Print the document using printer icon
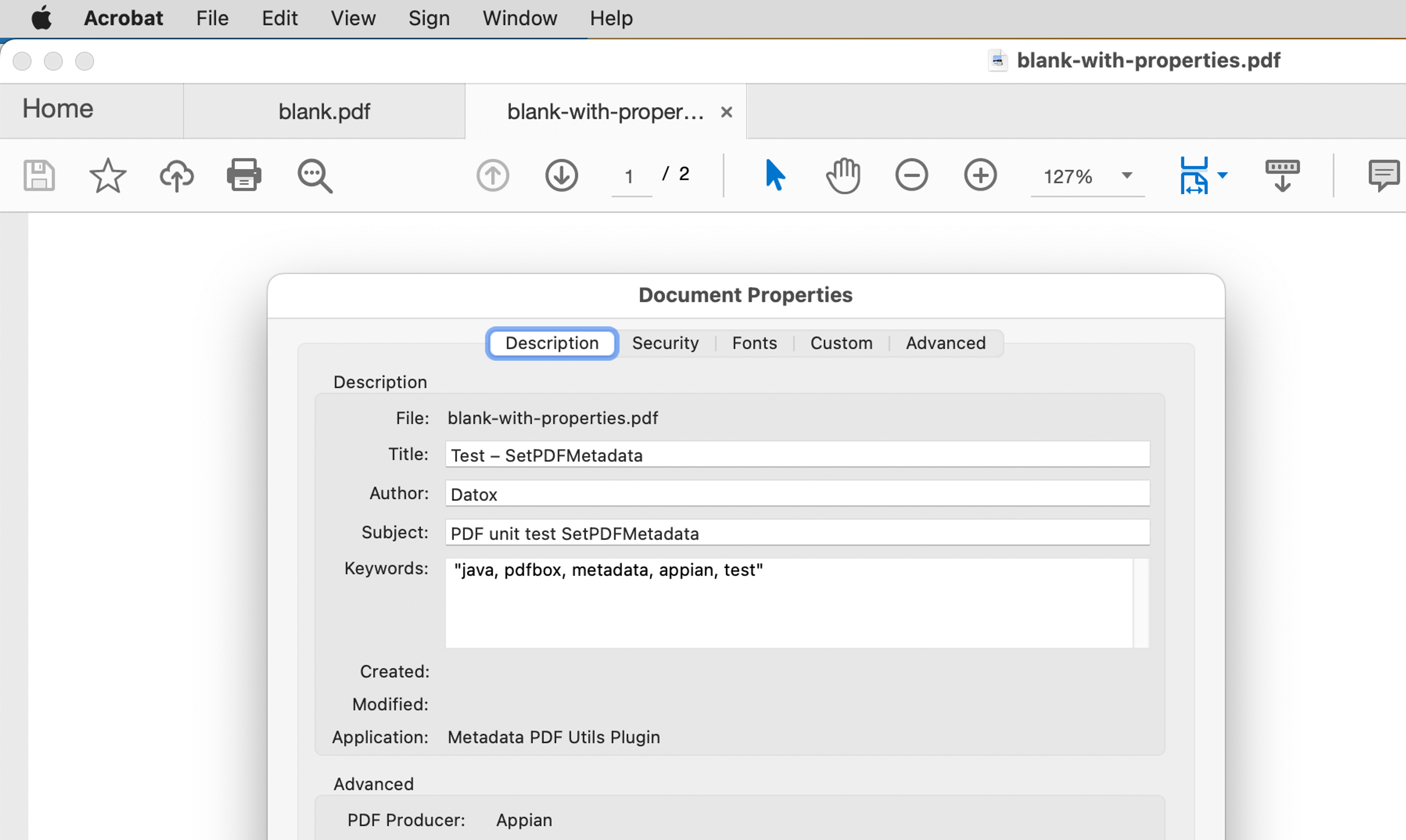 pos(244,175)
